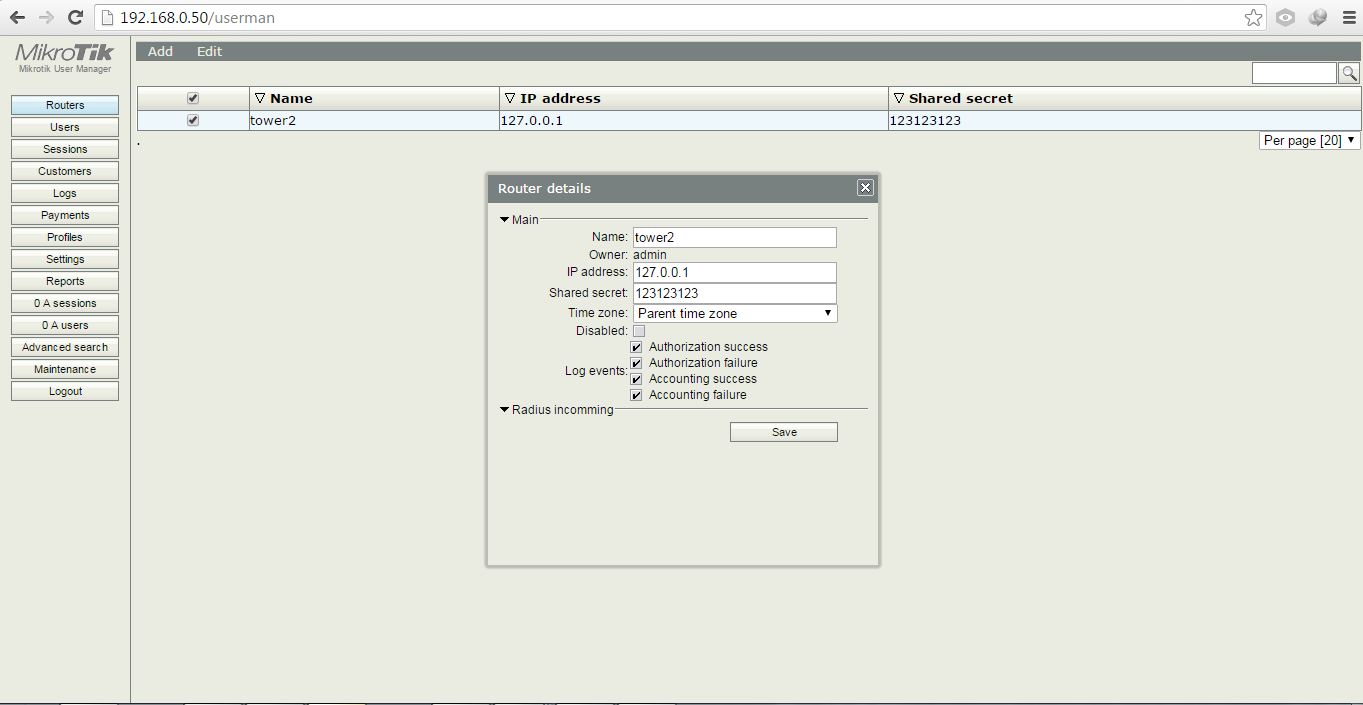The height and width of the screenshot is (705, 1363).
Task: Open the Edit menu
Action: tap(209, 51)
